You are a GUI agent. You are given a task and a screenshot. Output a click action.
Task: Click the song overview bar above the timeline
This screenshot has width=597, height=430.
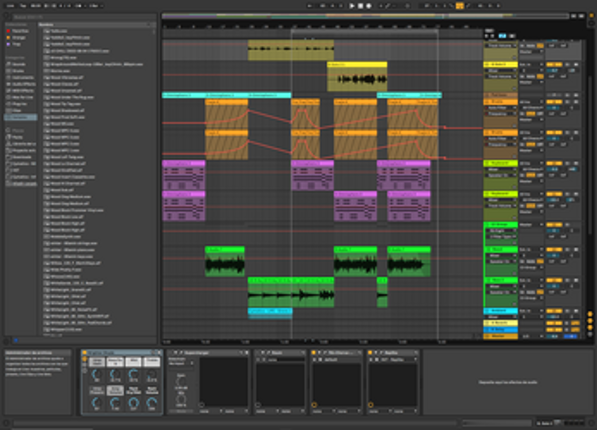pyautogui.click(x=365, y=16)
